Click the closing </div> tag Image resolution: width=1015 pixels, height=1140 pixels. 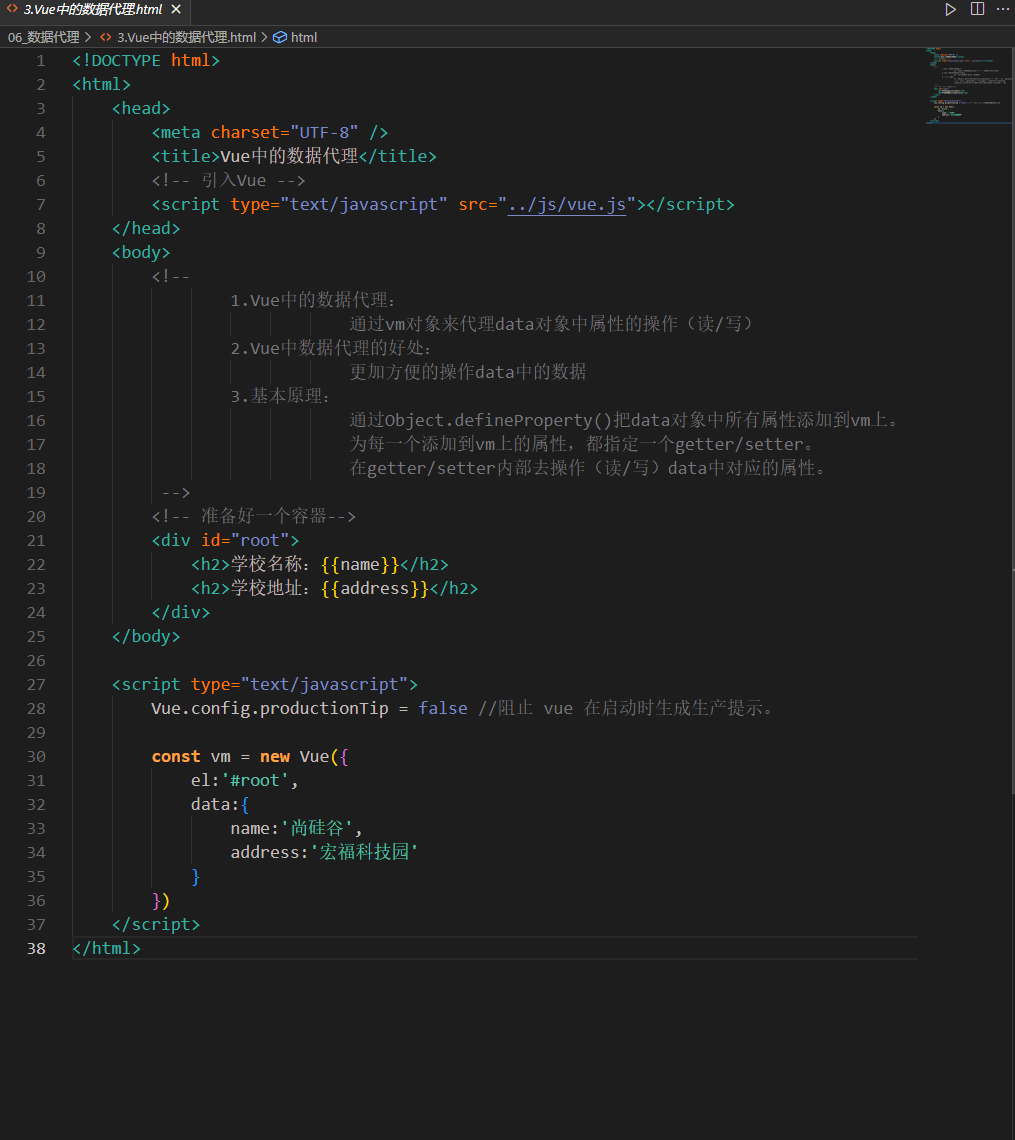pos(180,612)
